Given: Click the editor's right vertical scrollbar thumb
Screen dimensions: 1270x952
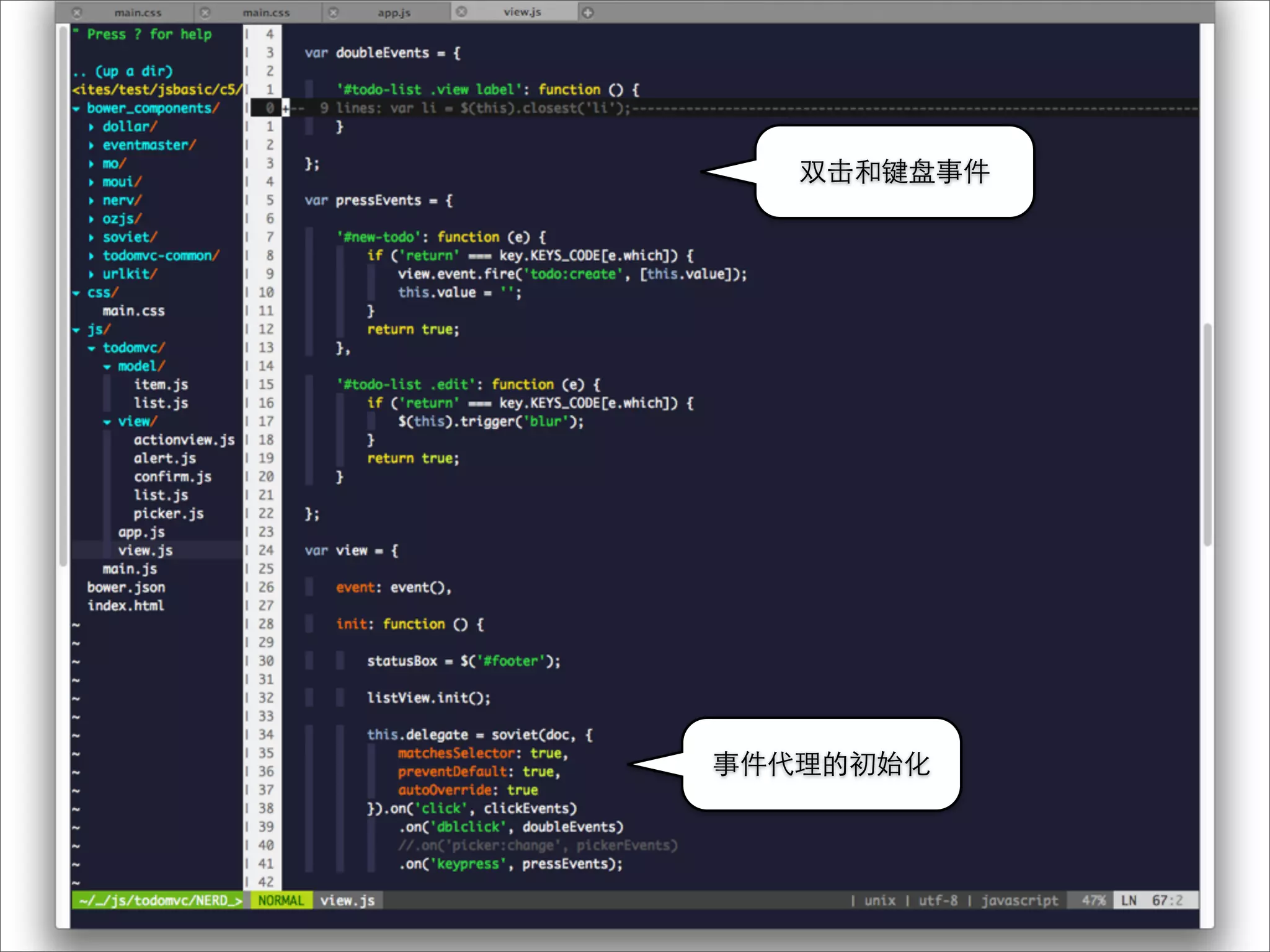Looking at the screenshot, I should coord(1207,434).
